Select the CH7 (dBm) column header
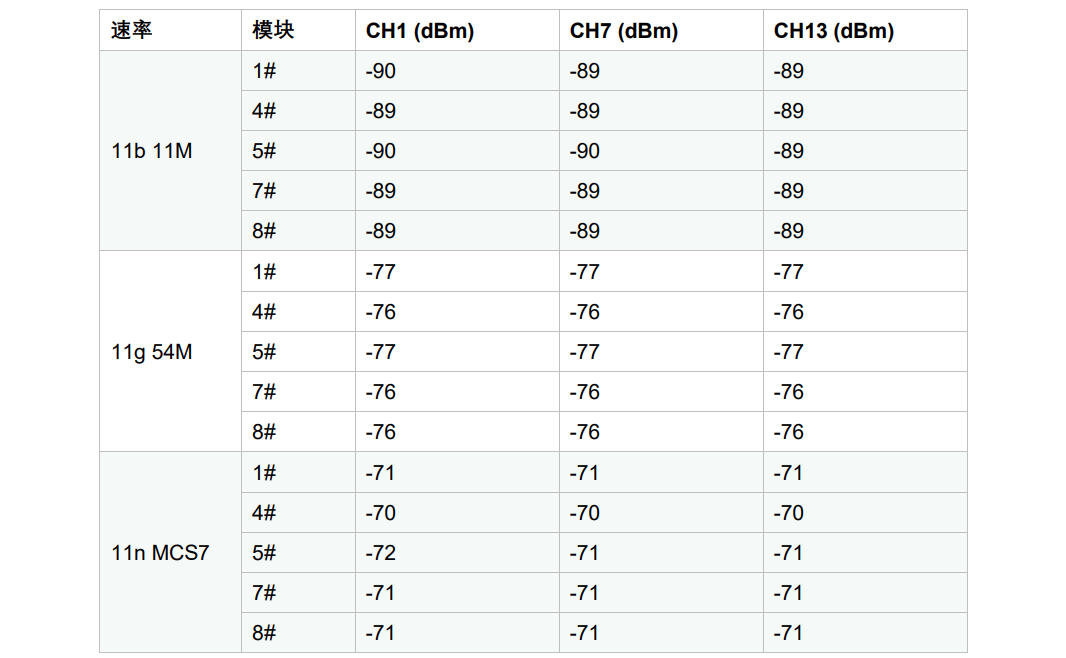 click(661, 31)
